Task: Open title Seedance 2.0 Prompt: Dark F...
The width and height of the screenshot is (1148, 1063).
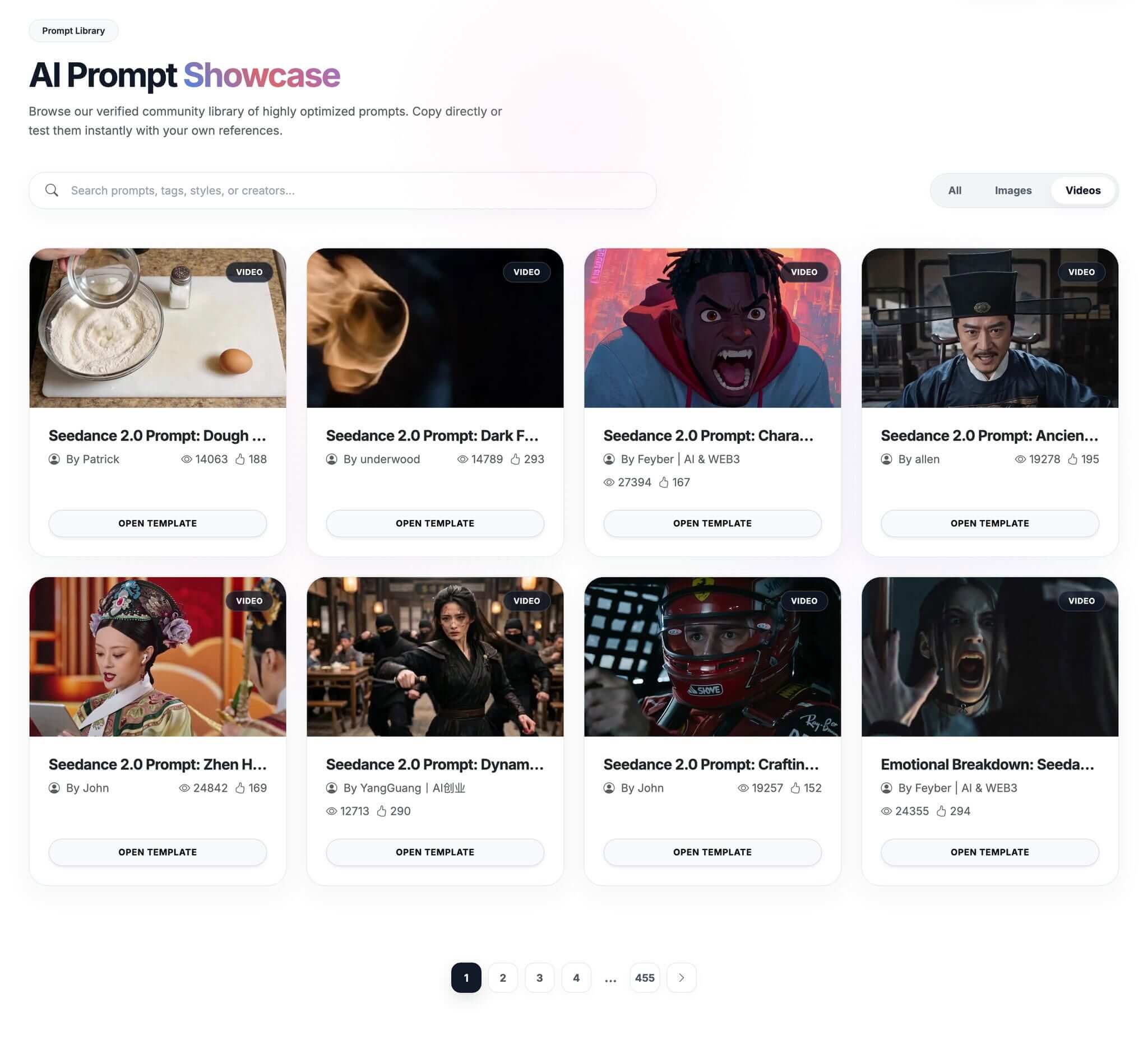Action: pyautogui.click(x=433, y=435)
